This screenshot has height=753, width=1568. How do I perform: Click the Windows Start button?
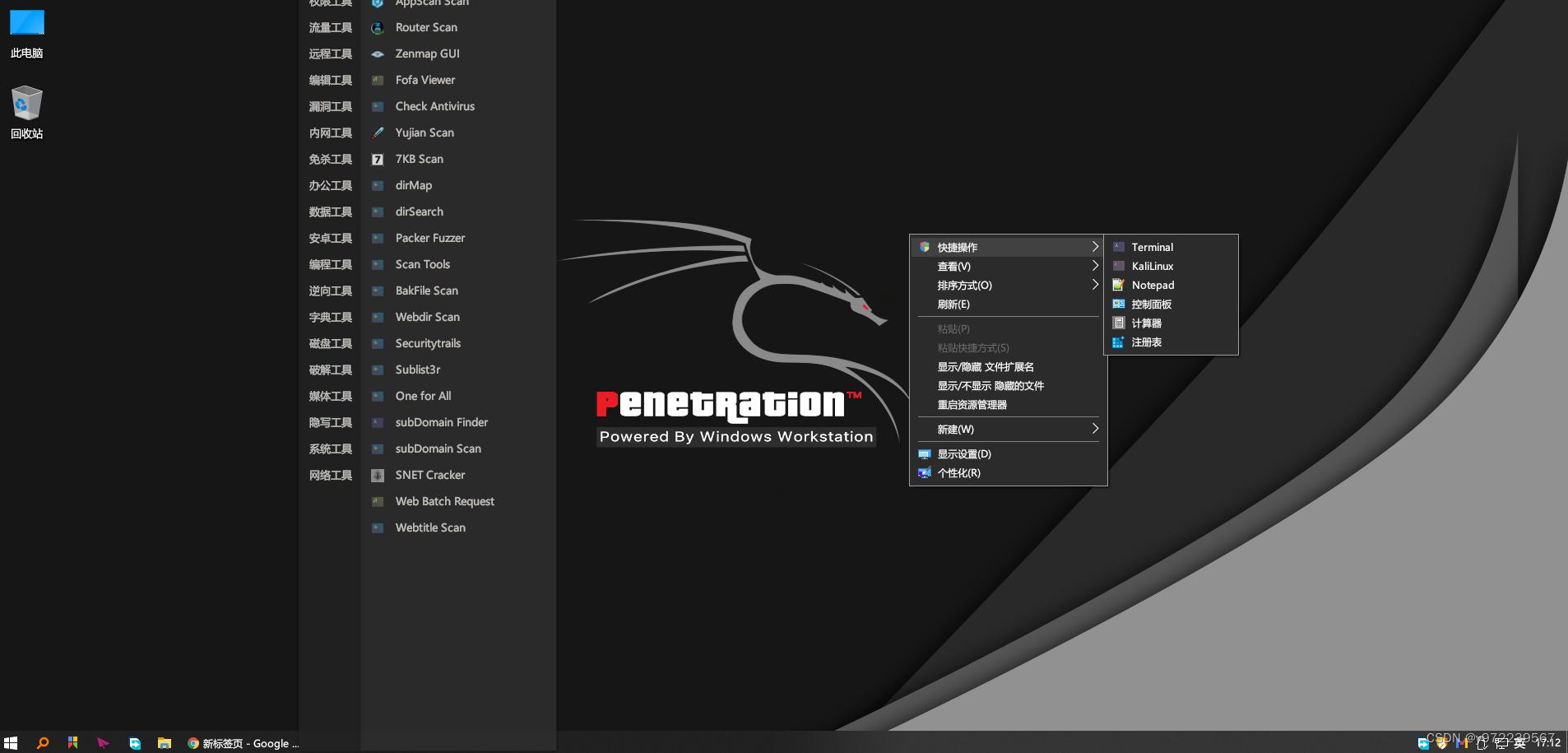11,743
